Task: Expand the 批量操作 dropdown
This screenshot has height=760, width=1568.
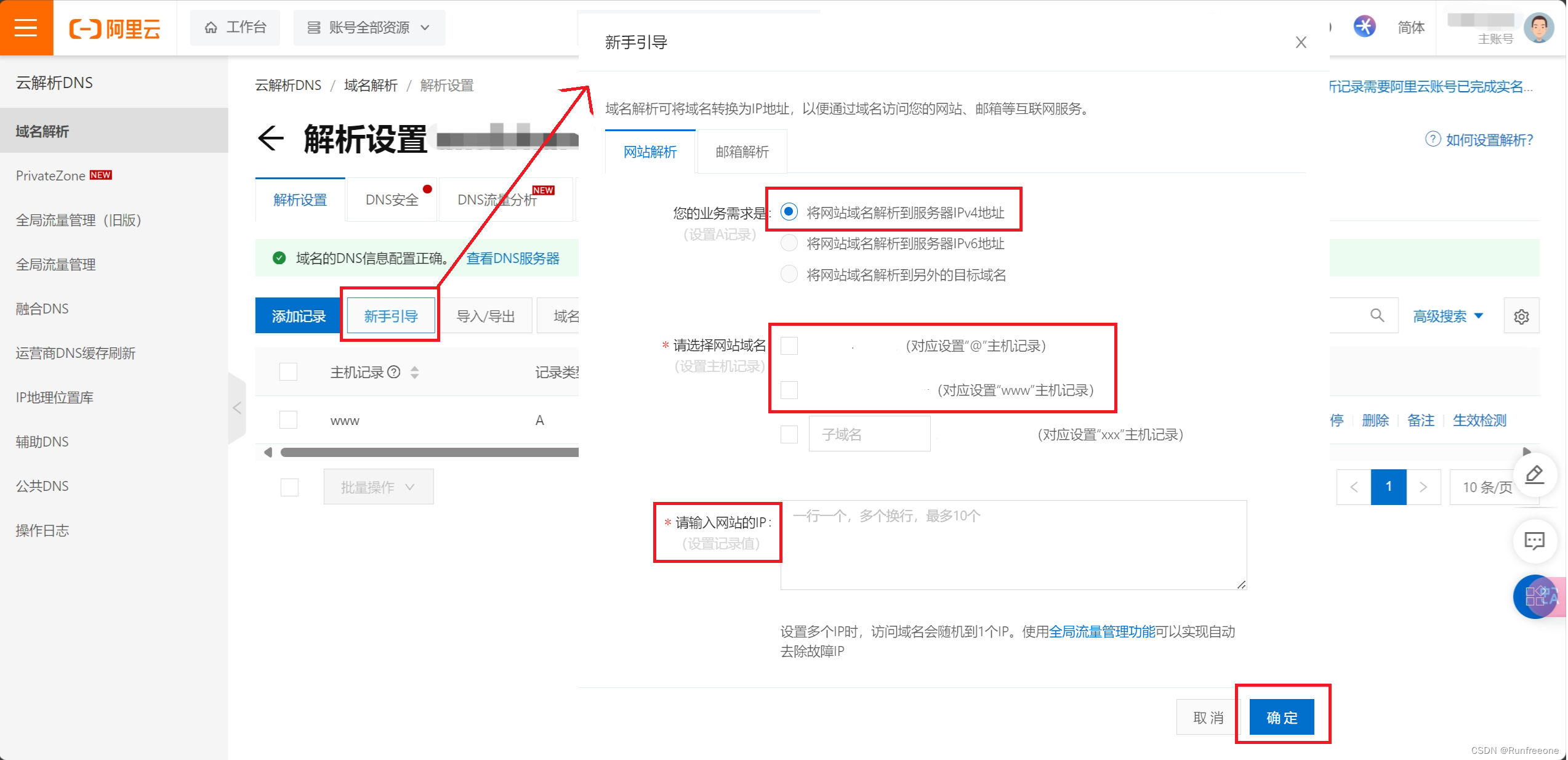Action: [379, 487]
